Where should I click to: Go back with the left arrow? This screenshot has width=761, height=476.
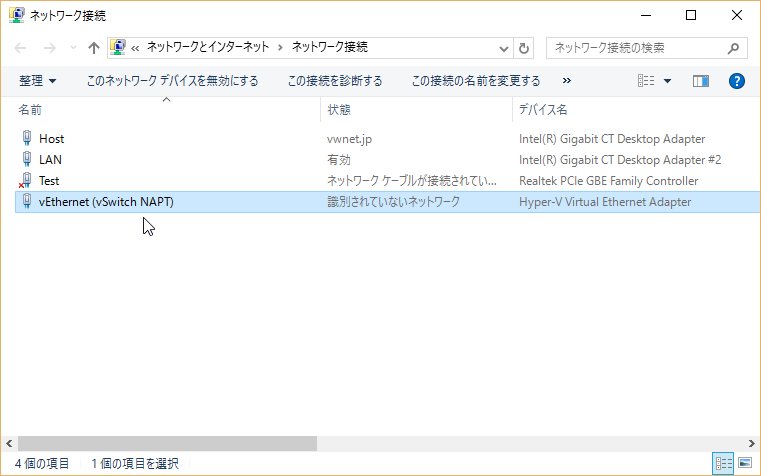20,48
